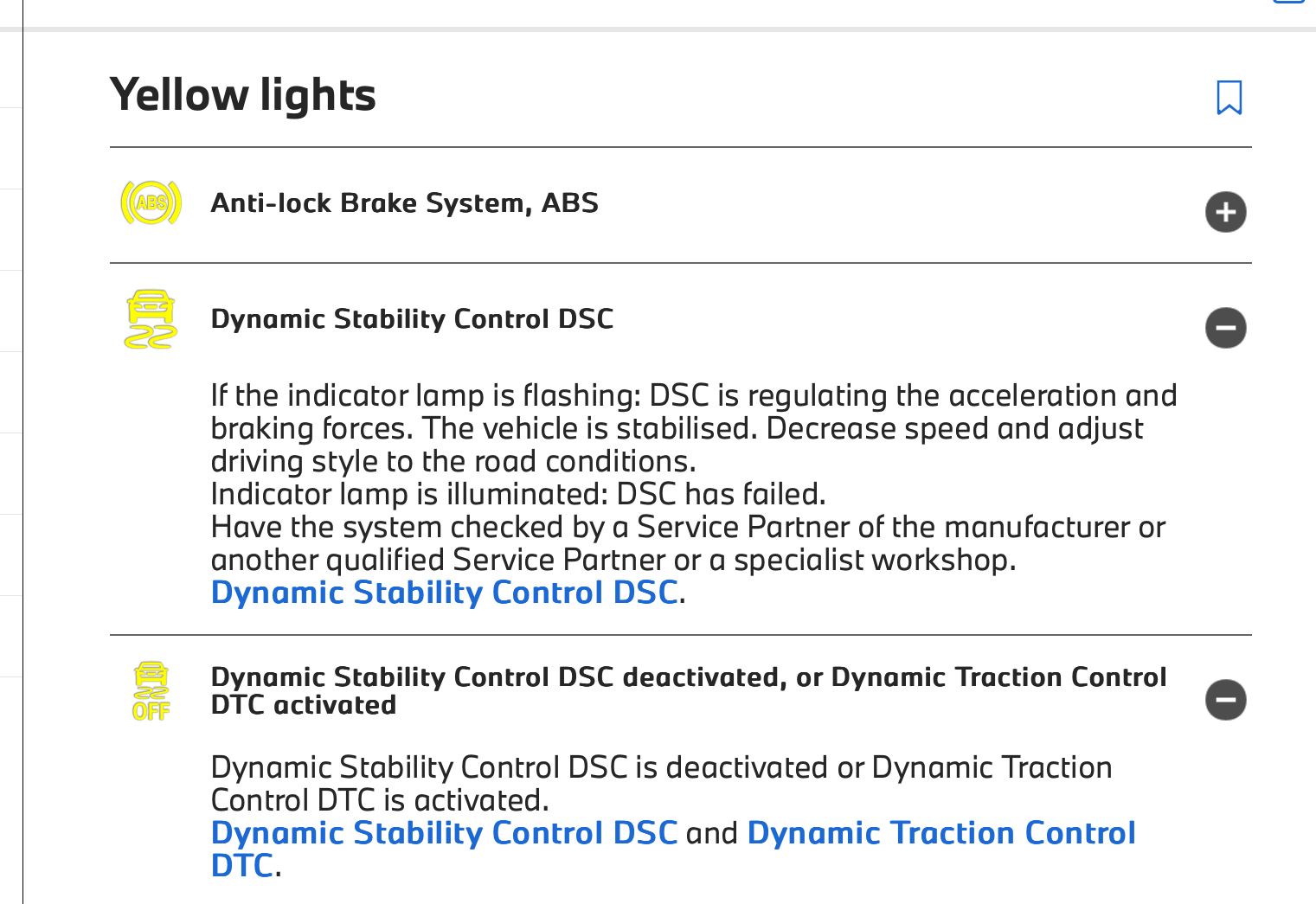Click the yellow DSC skidding car icon

pyautogui.click(x=151, y=319)
